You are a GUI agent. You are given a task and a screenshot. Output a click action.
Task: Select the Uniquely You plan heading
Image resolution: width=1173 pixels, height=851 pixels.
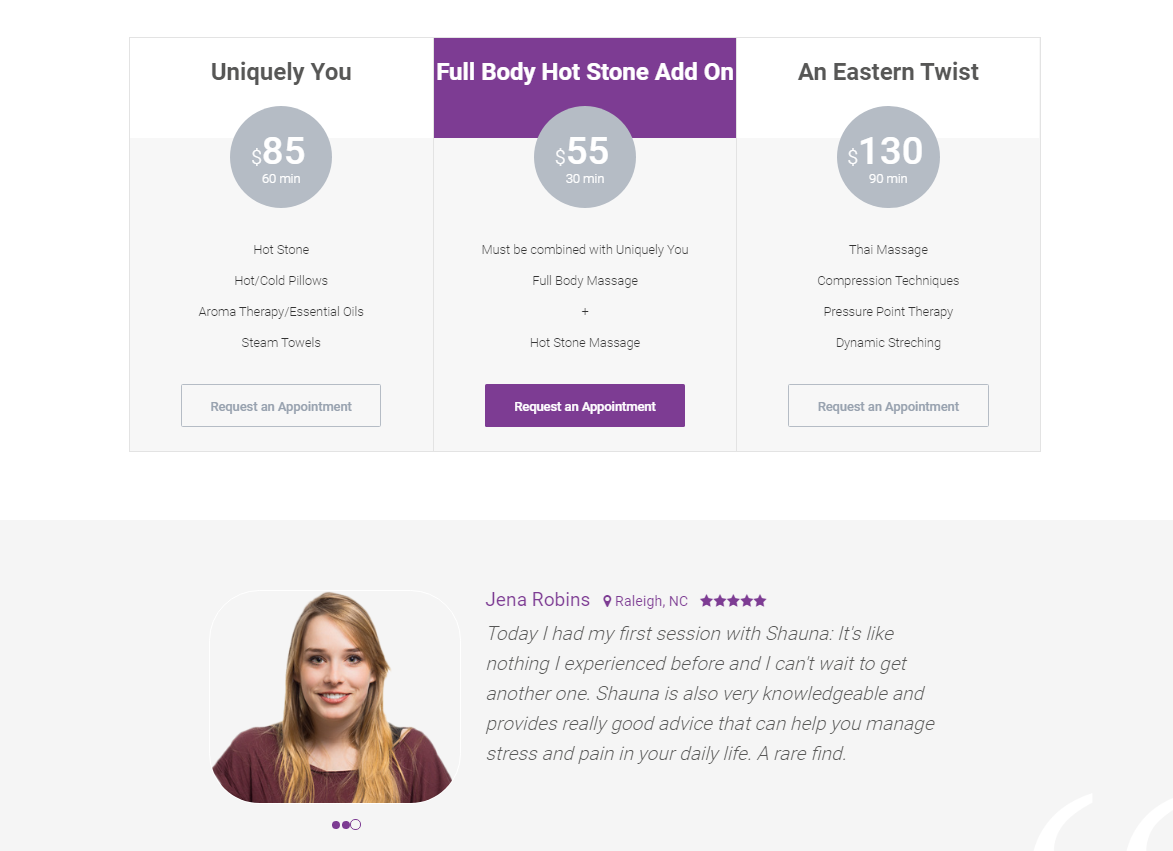[281, 72]
